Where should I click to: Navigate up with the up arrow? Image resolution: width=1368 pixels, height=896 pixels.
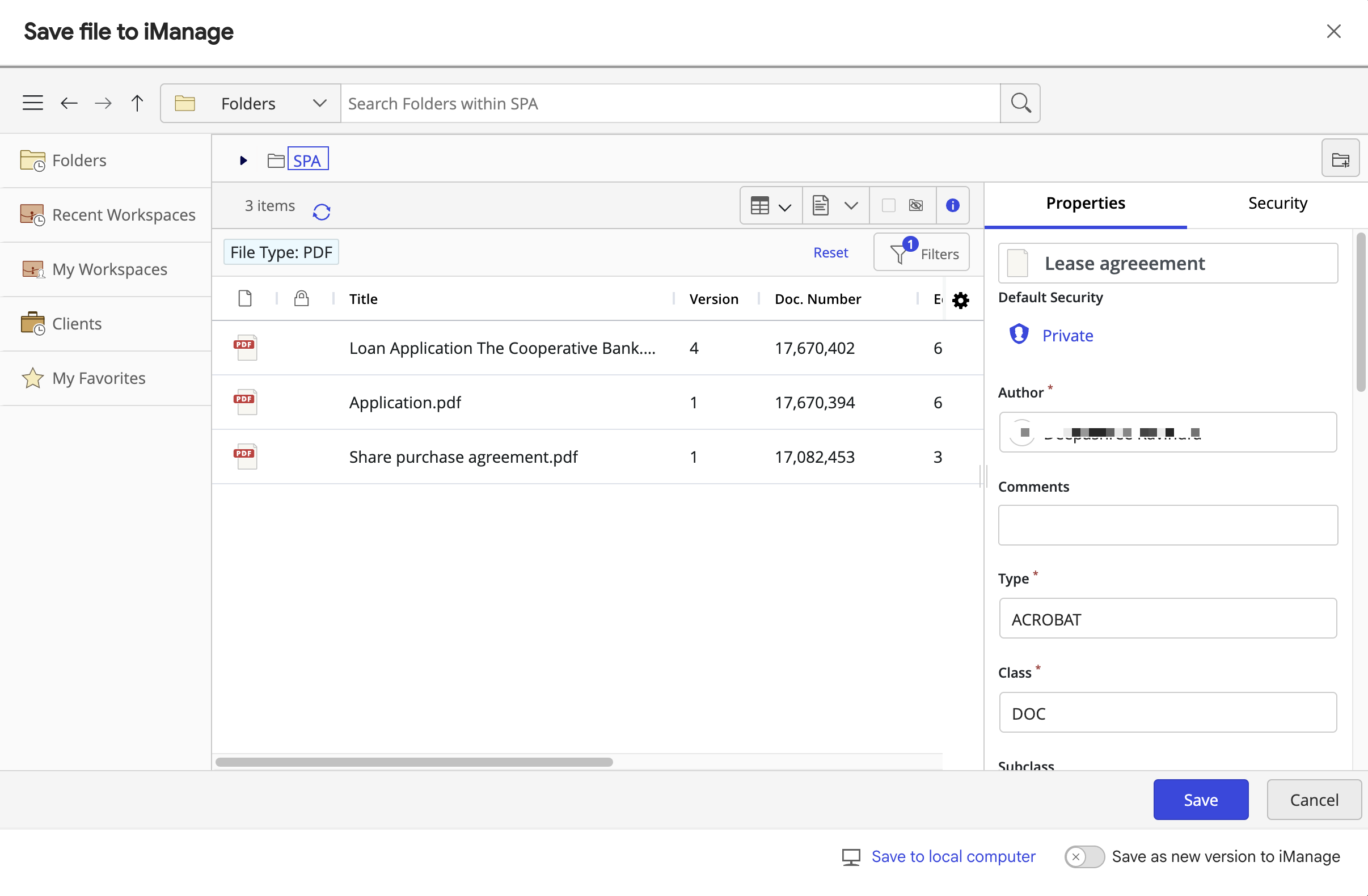[137, 103]
